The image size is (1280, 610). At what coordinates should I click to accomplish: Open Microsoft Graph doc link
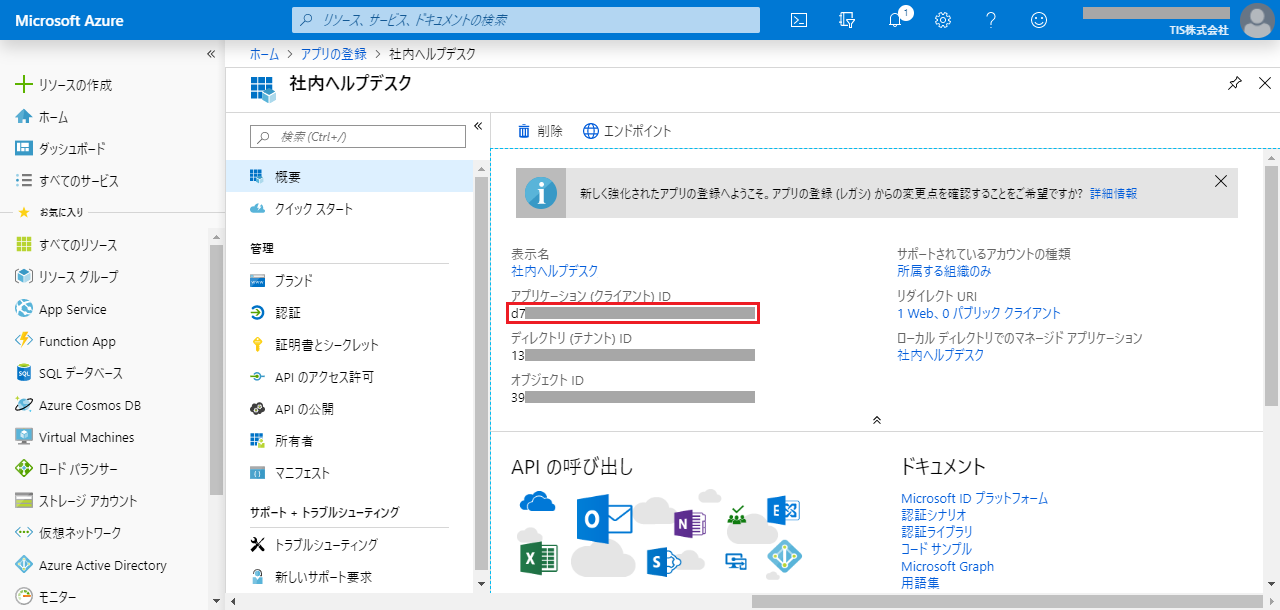(947, 566)
